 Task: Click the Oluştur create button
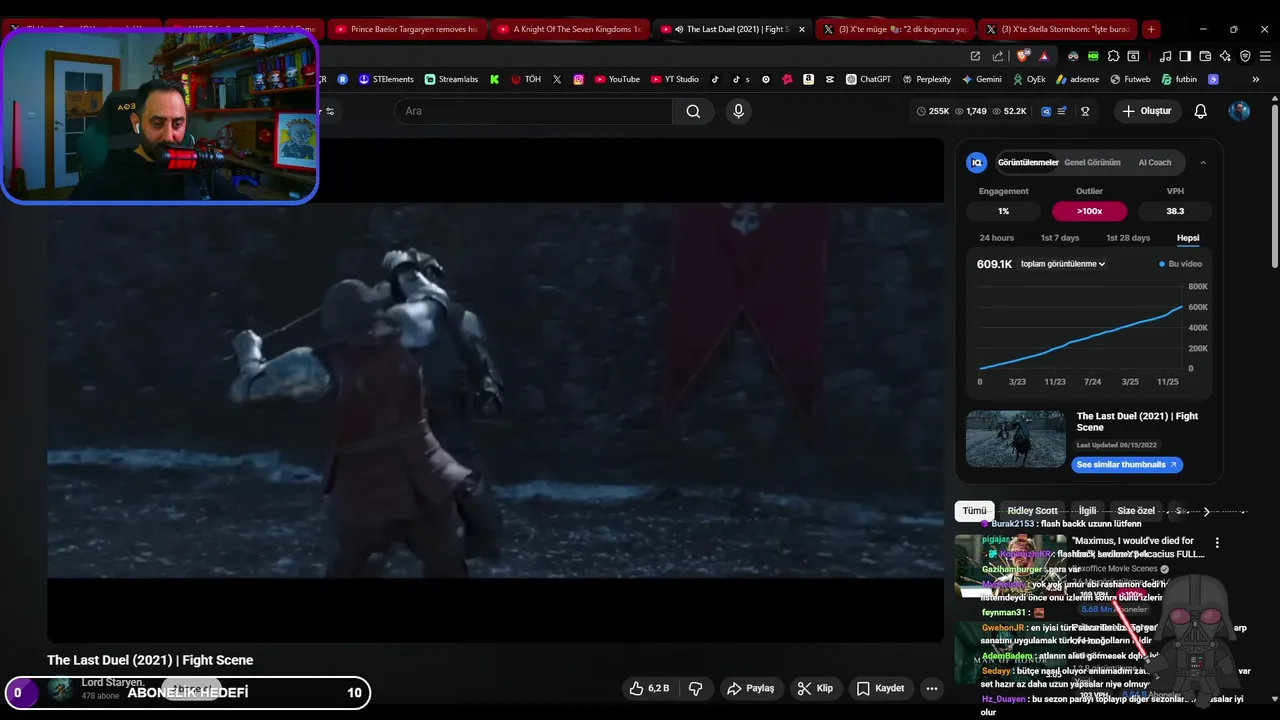pos(1146,111)
